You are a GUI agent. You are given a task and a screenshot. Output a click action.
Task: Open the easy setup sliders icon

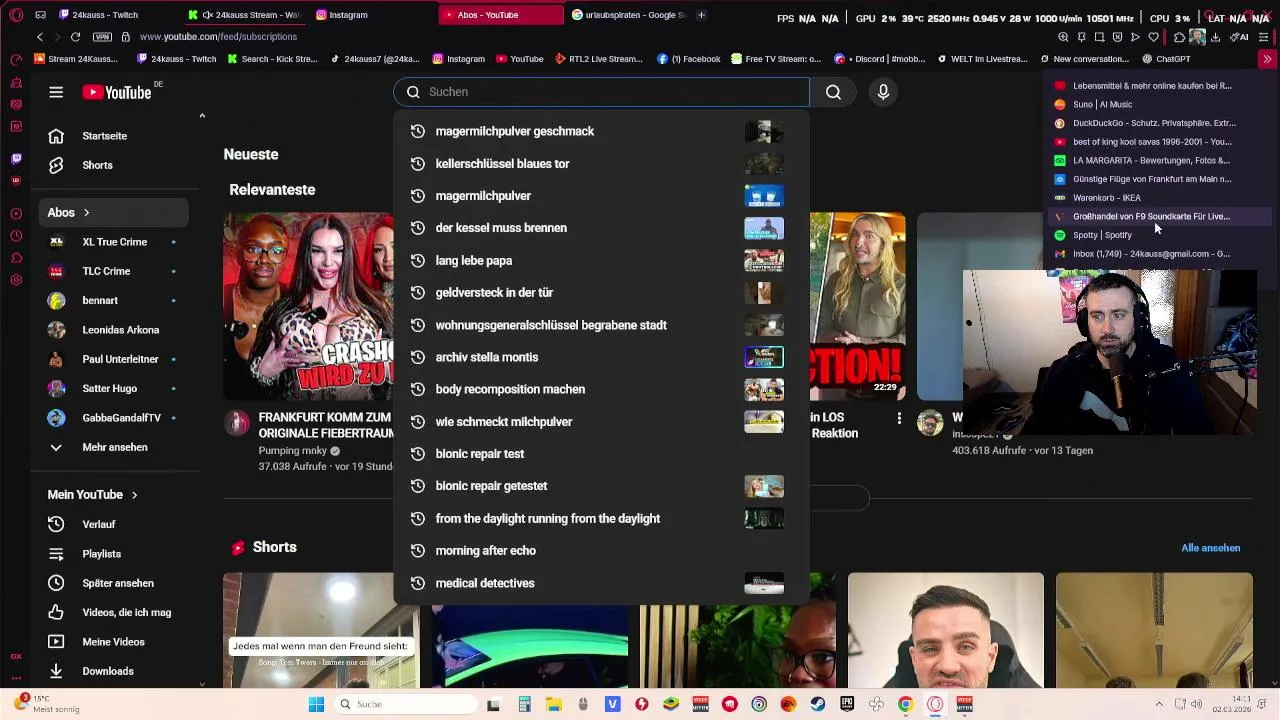point(1263,37)
